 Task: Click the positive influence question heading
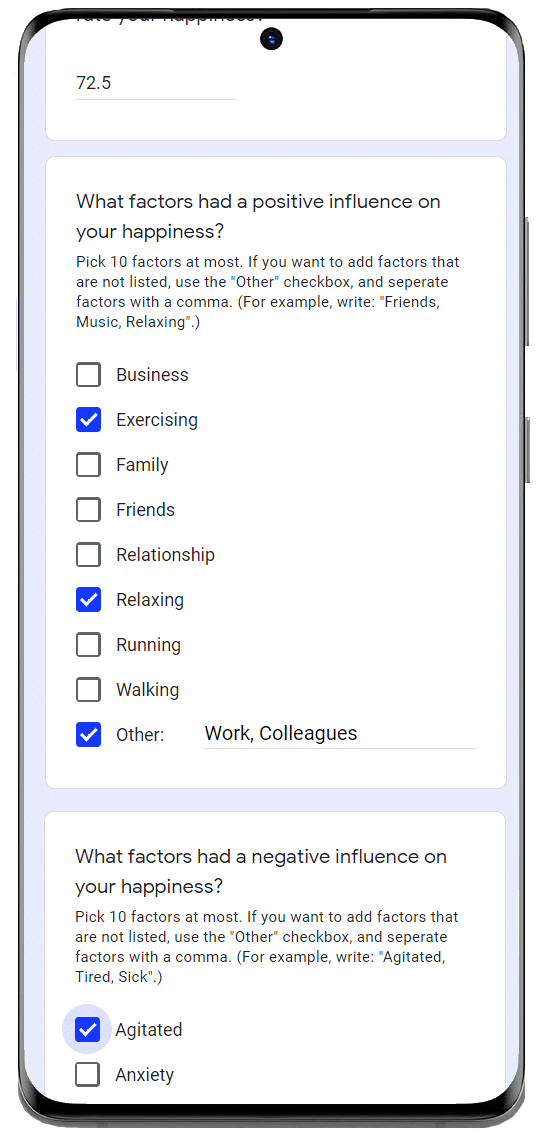tap(258, 216)
